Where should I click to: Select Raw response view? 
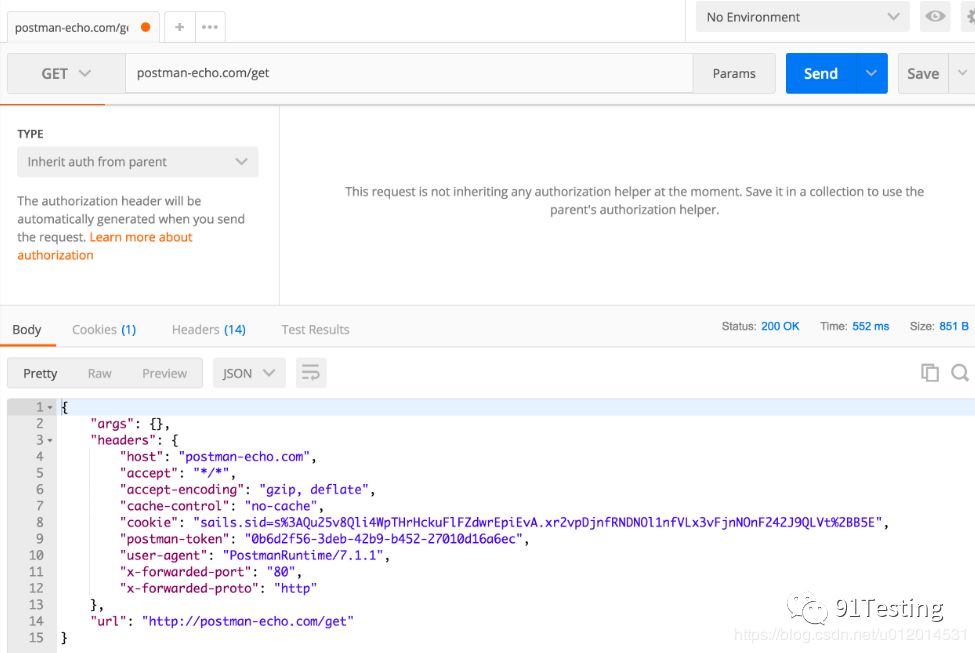[x=99, y=373]
